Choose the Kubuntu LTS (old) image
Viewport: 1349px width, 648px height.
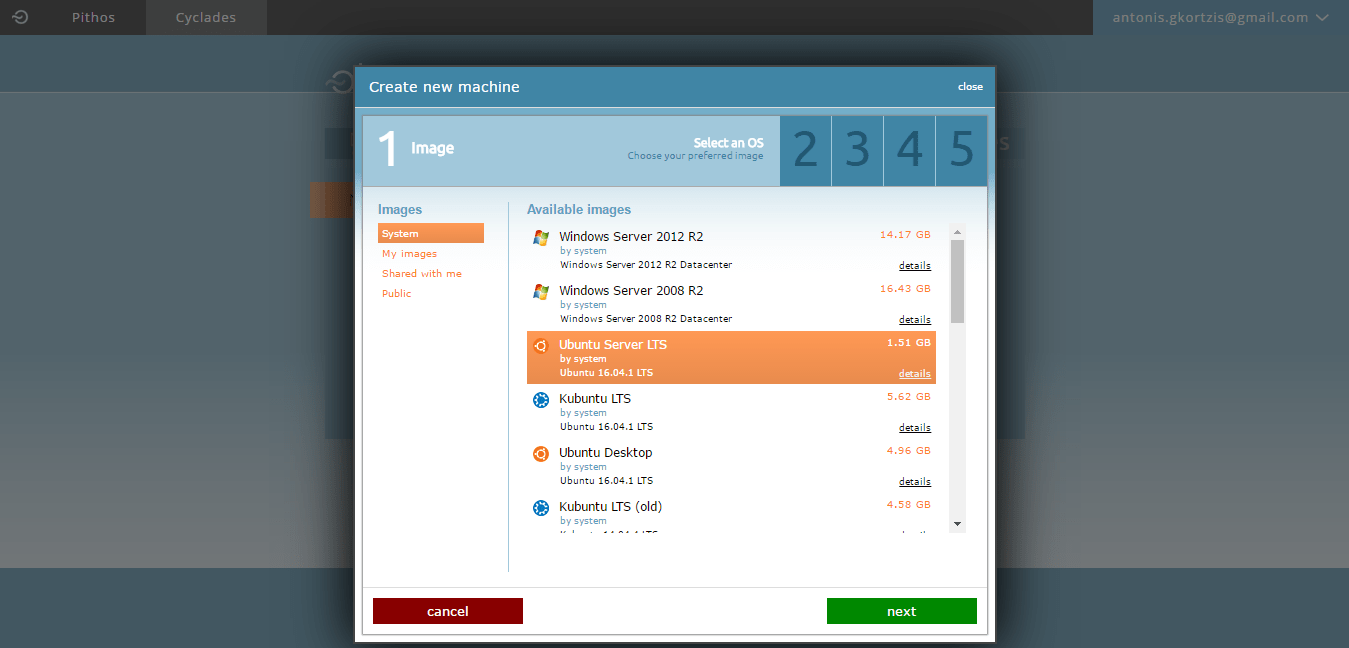[x=731, y=513]
